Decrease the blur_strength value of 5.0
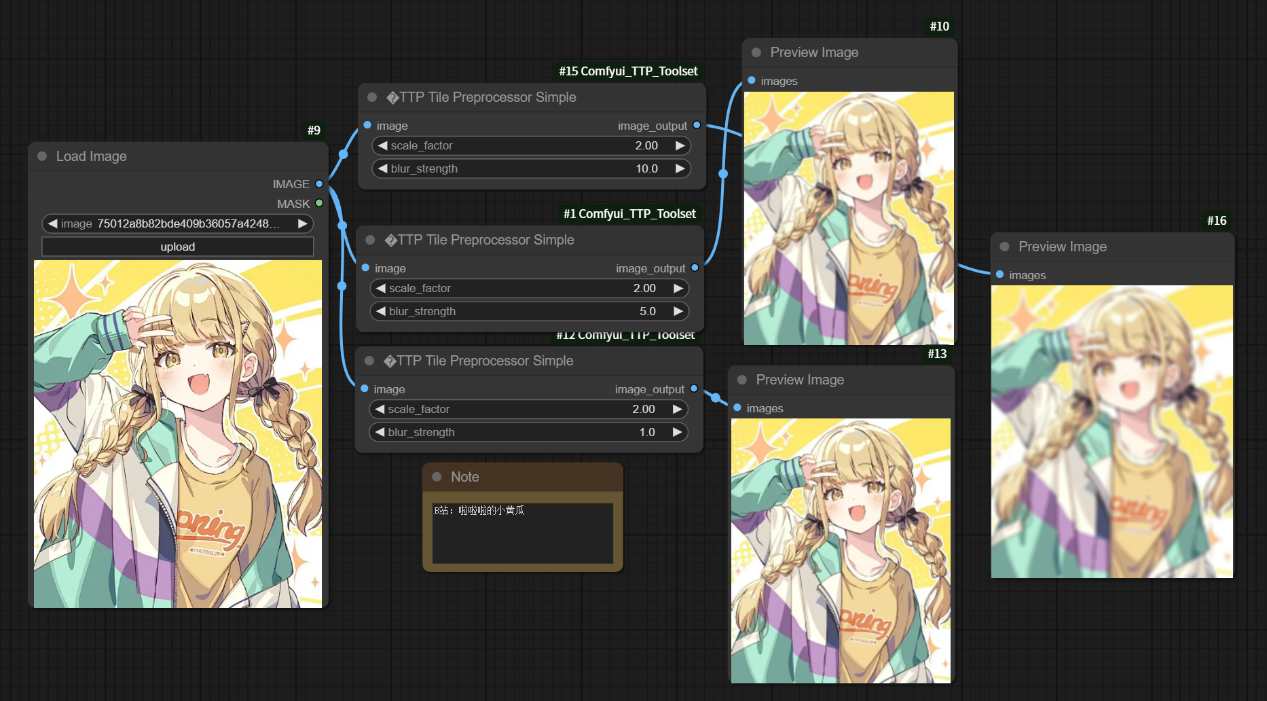 coord(381,311)
